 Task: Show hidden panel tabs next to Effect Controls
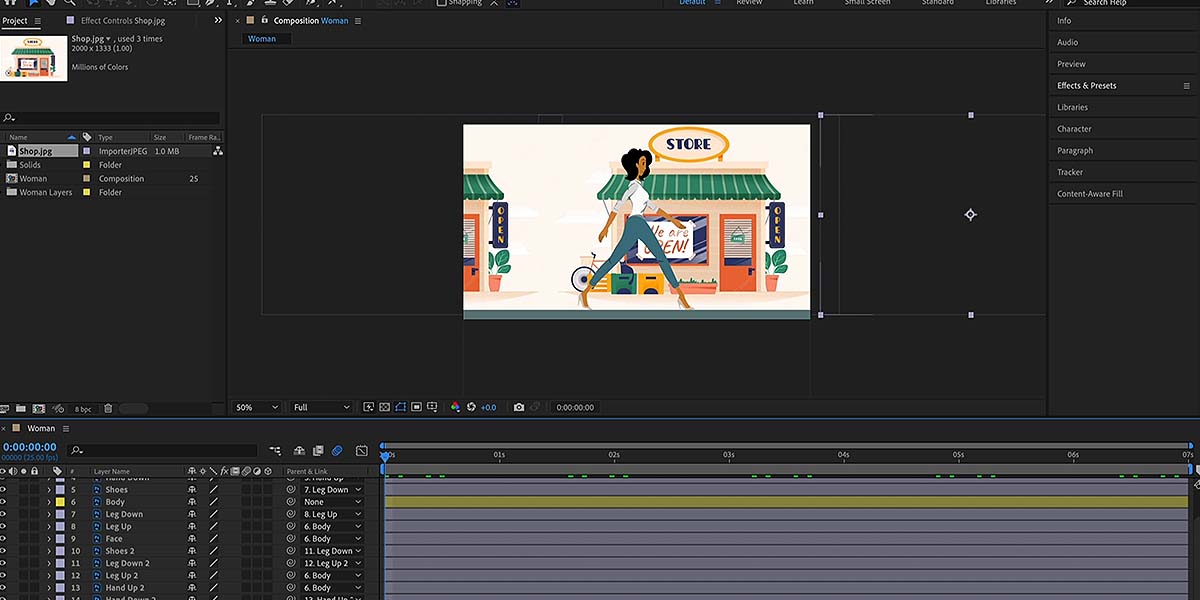click(218, 21)
